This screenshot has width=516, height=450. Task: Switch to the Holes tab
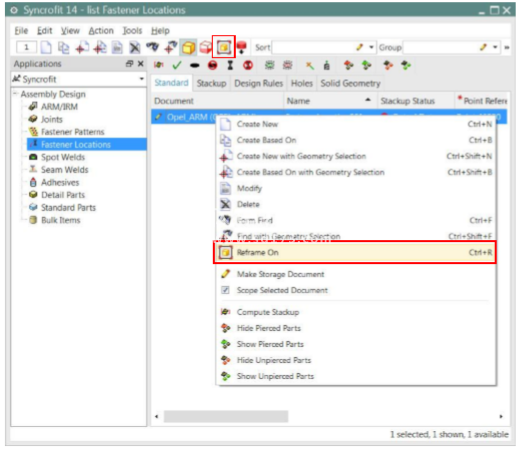coord(302,83)
